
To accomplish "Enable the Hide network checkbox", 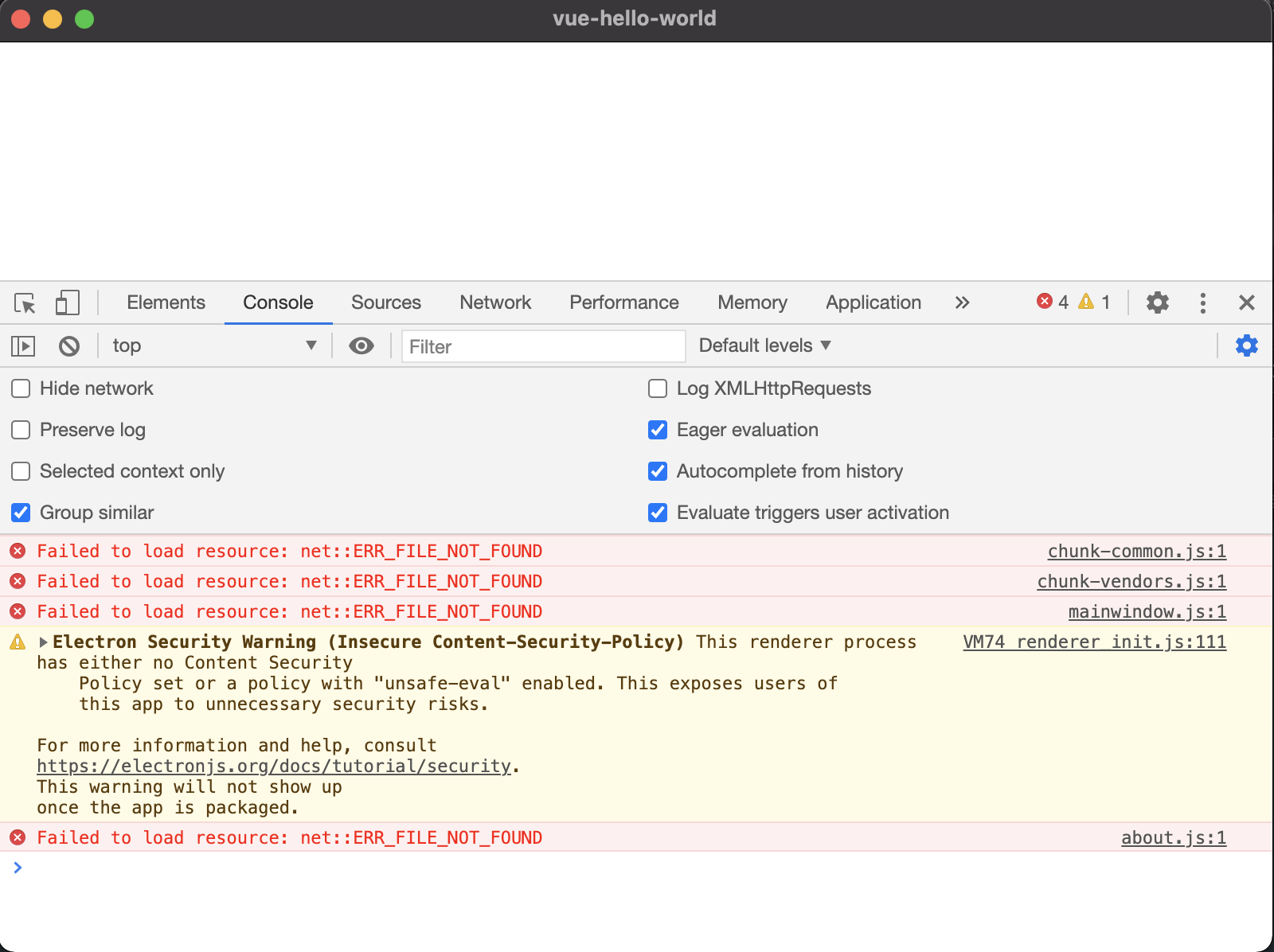I will pyautogui.click(x=21, y=388).
